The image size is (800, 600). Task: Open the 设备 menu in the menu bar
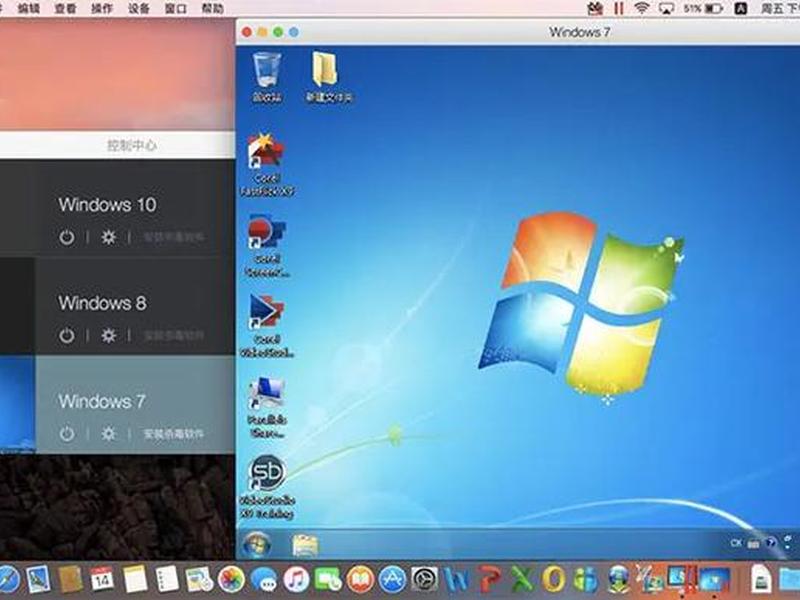click(x=139, y=8)
